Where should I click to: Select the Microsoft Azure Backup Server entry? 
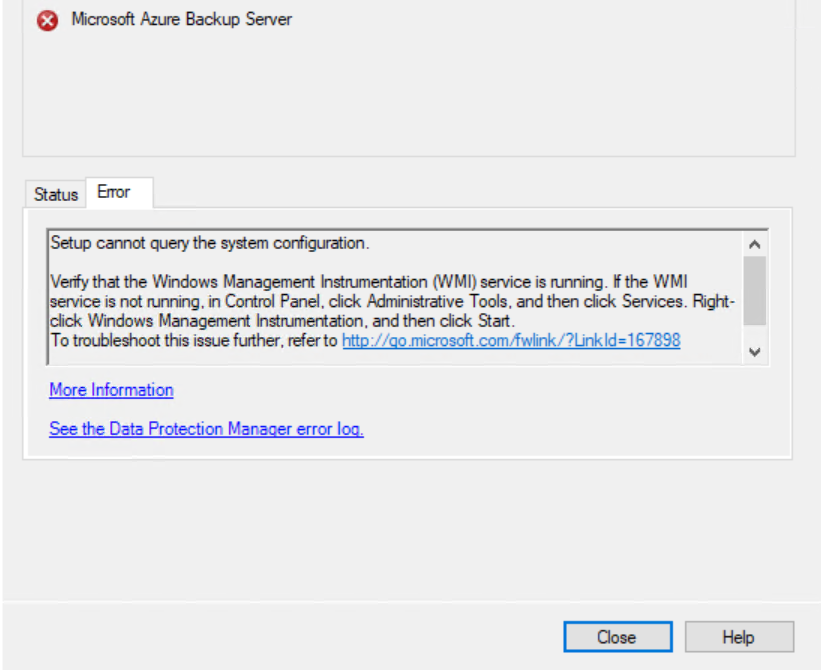(x=182, y=19)
